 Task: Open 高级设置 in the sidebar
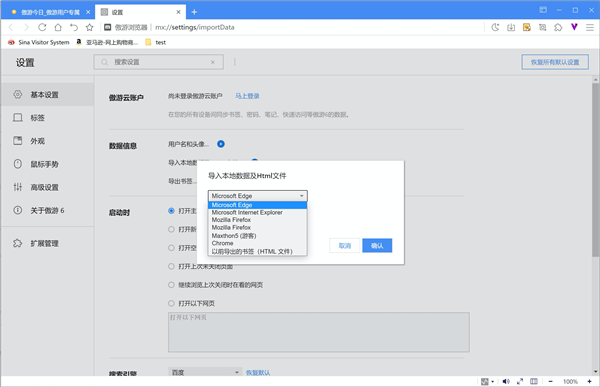pyautogui.click(x=47, y=187)
